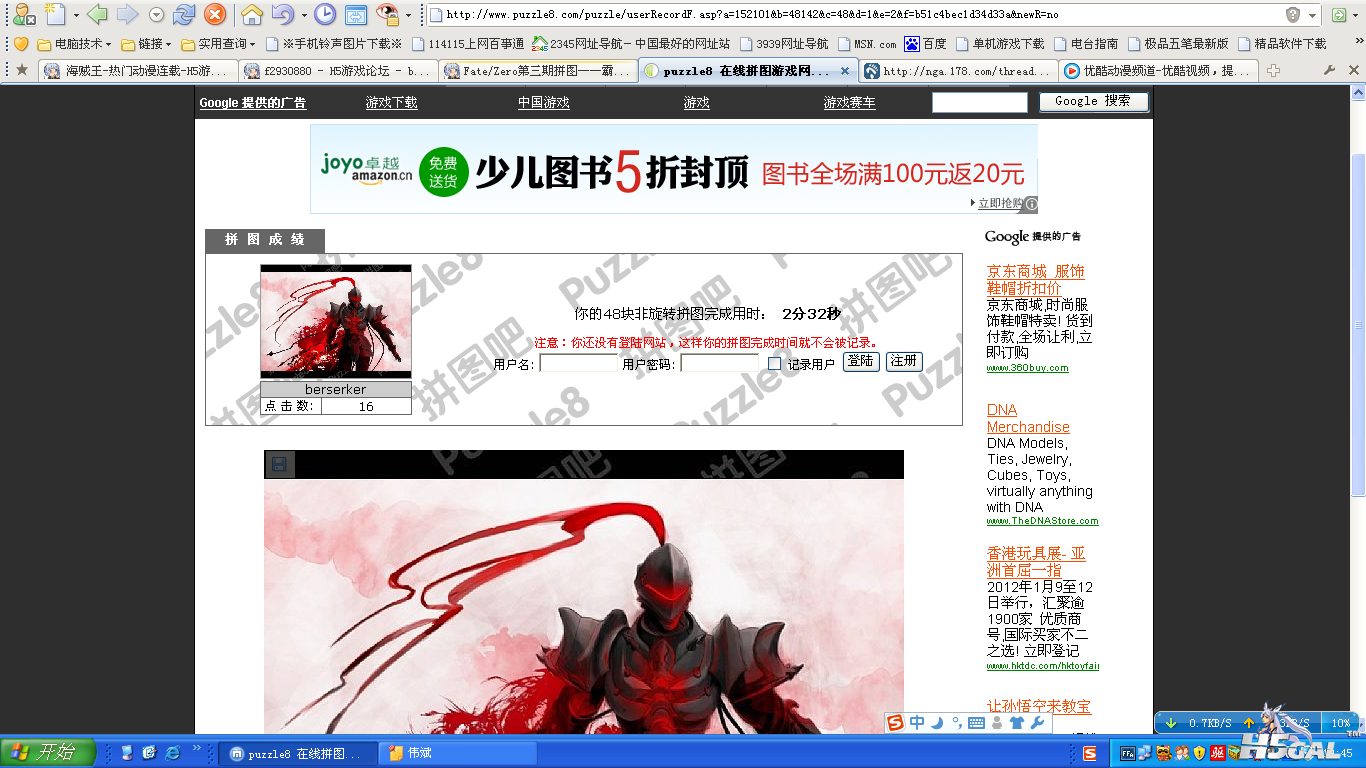Screen dimensions: 1366x768
Task: Click the Google search text field
Action: [980, 102]
